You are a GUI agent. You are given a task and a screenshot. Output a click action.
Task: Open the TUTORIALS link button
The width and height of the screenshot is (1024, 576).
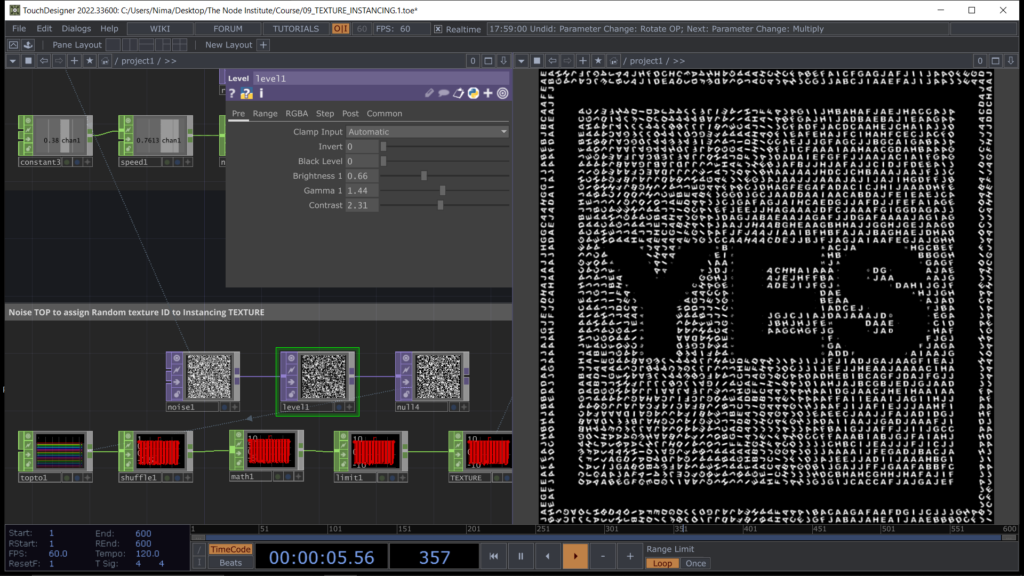point(296,29)
